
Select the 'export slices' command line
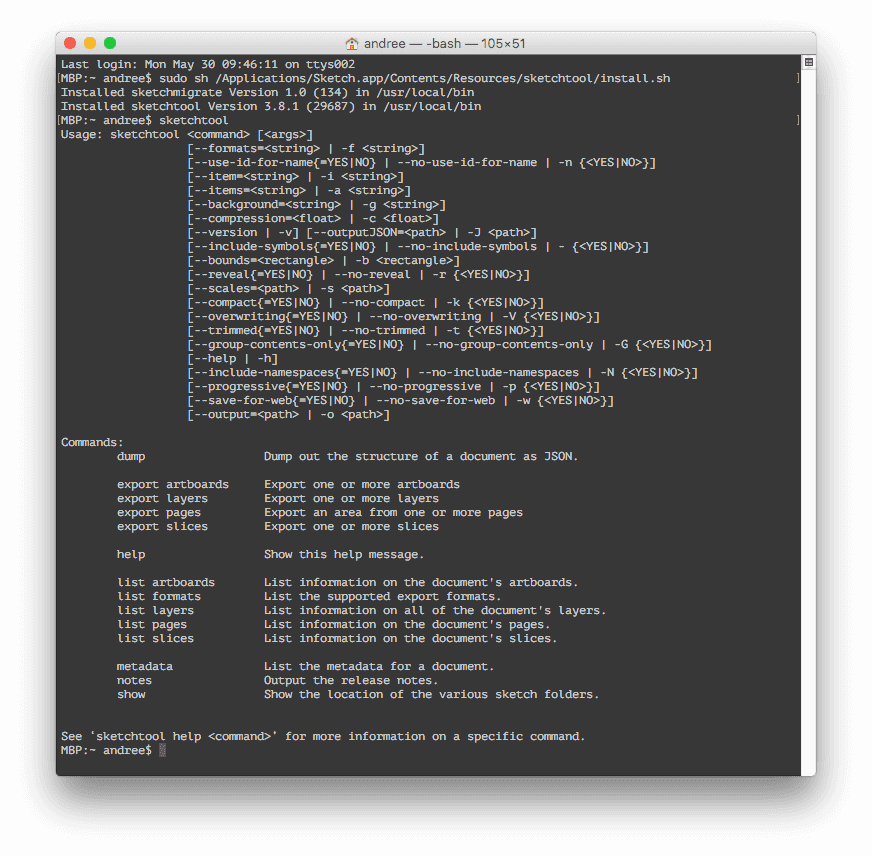(x=162, y=526)
